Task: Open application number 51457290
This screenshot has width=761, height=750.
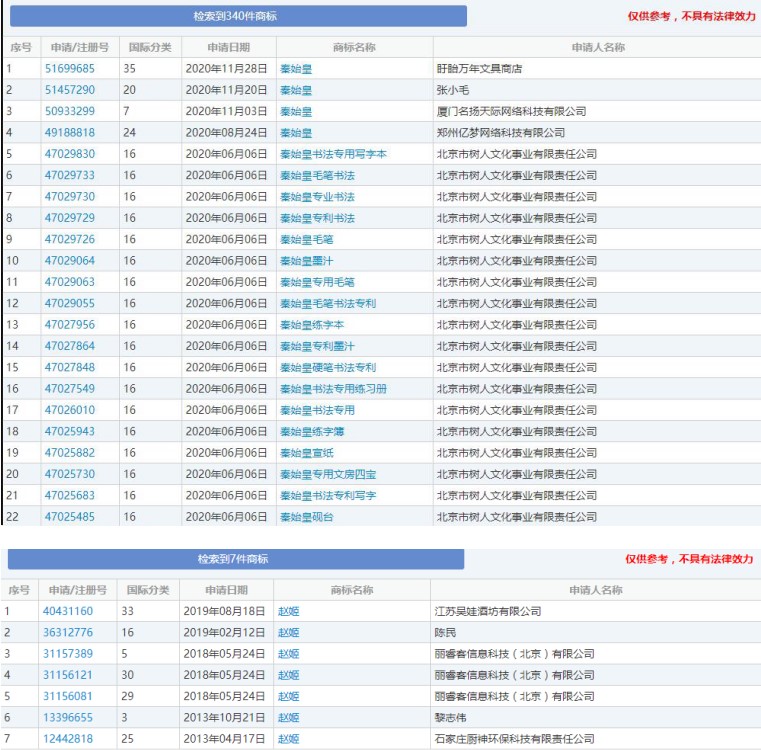Action: [x=69, y=90]
